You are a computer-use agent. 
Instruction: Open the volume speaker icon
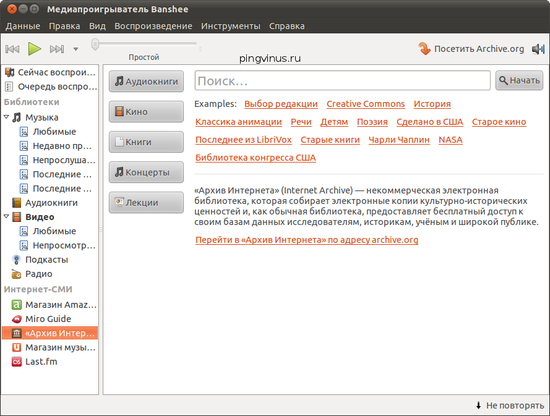(538, 49)
